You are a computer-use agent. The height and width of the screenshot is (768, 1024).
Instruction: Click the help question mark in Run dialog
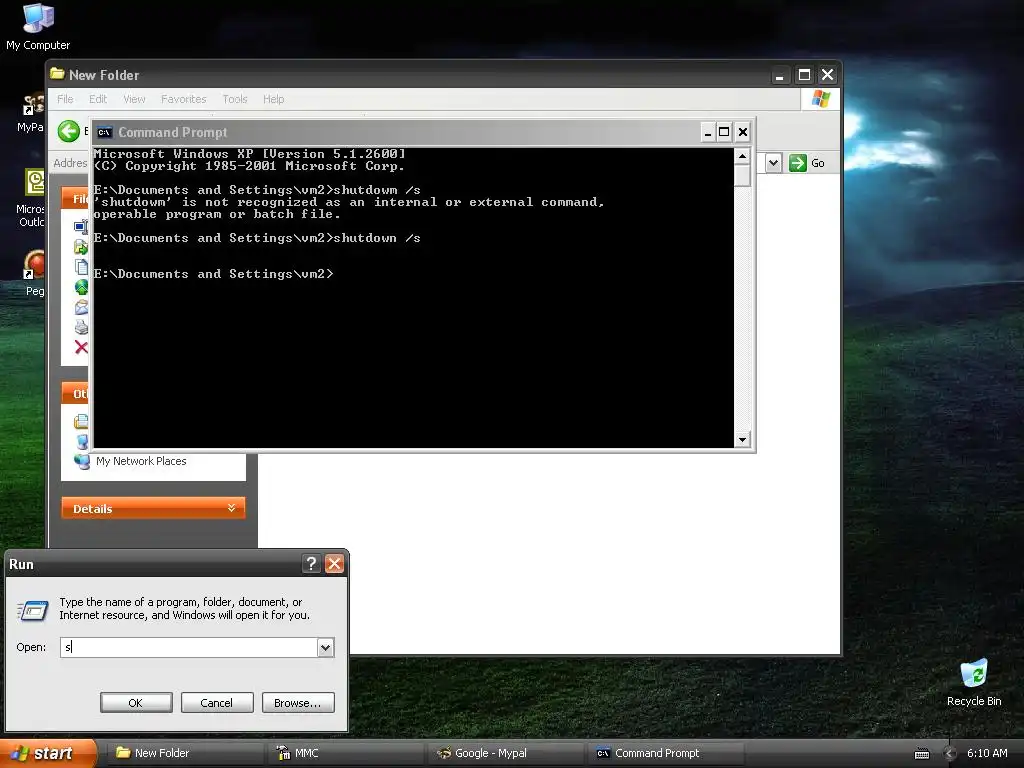pyautogui.click(x=312, y=564)
